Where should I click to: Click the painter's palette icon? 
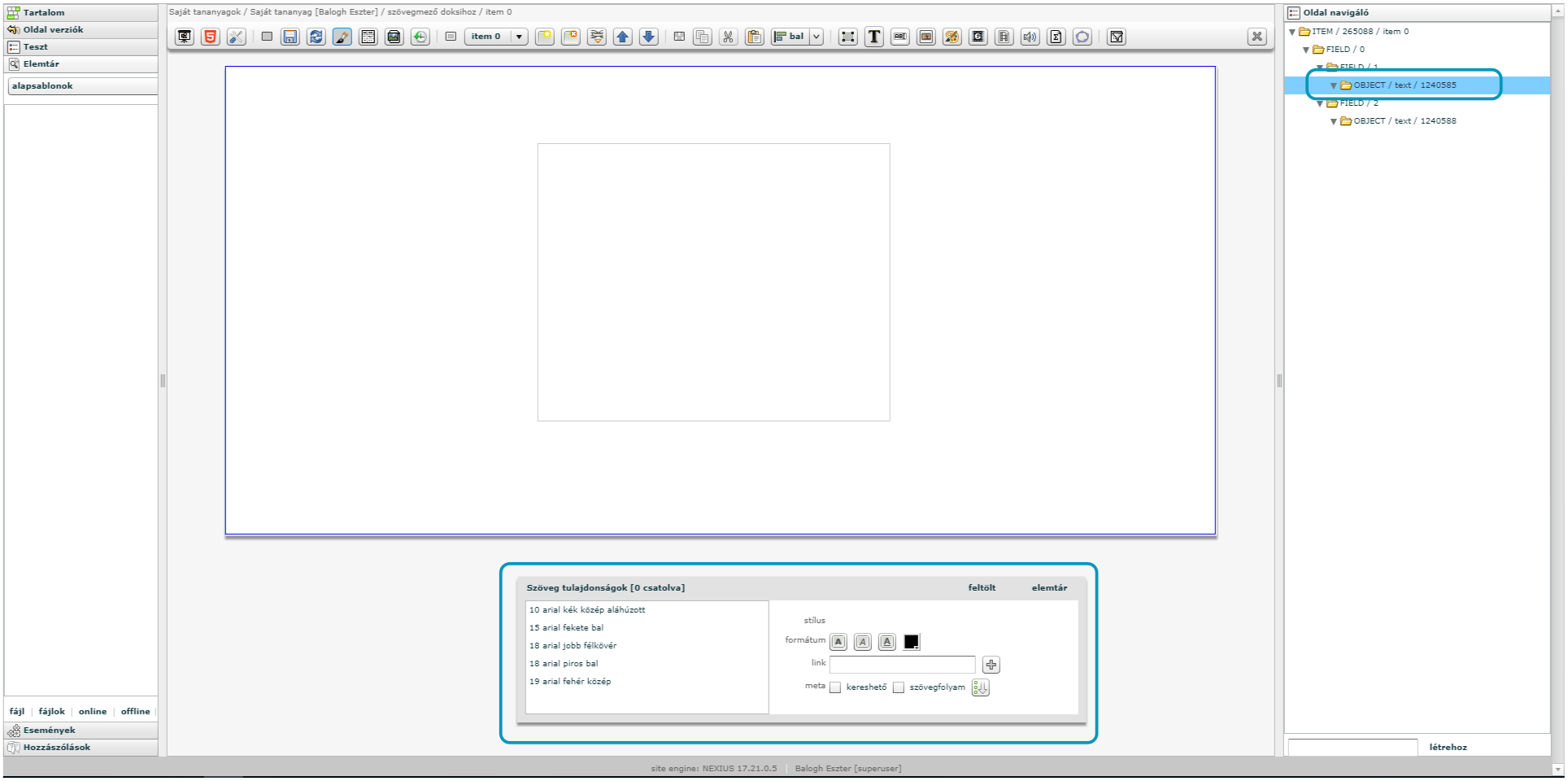[952, 37]
